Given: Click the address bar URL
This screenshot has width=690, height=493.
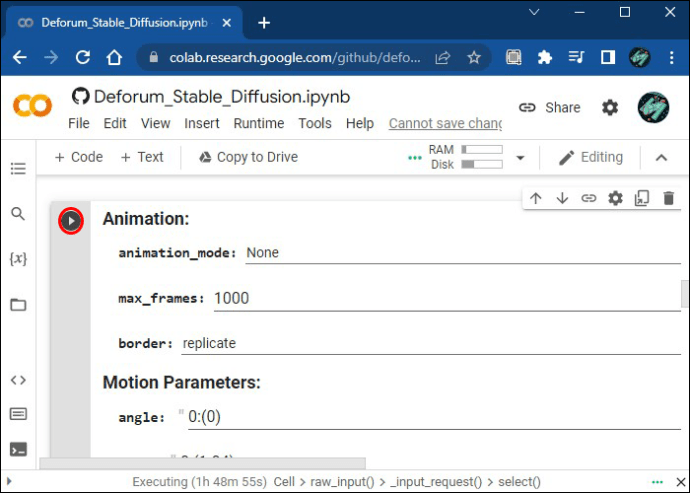Looking at the screenshot, I should point(295,58).
